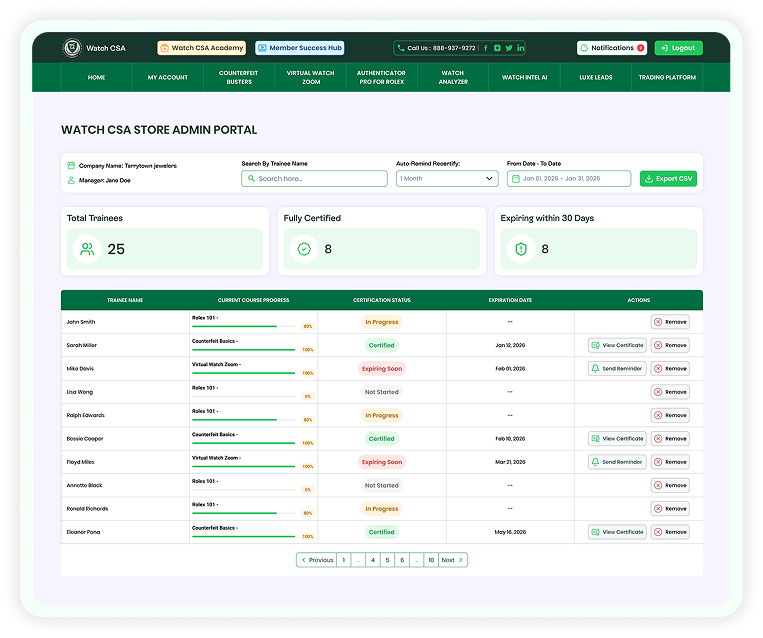763x638 pixels.
Task: Click the Member Success Hub button
Action: (x=300, y=48)
